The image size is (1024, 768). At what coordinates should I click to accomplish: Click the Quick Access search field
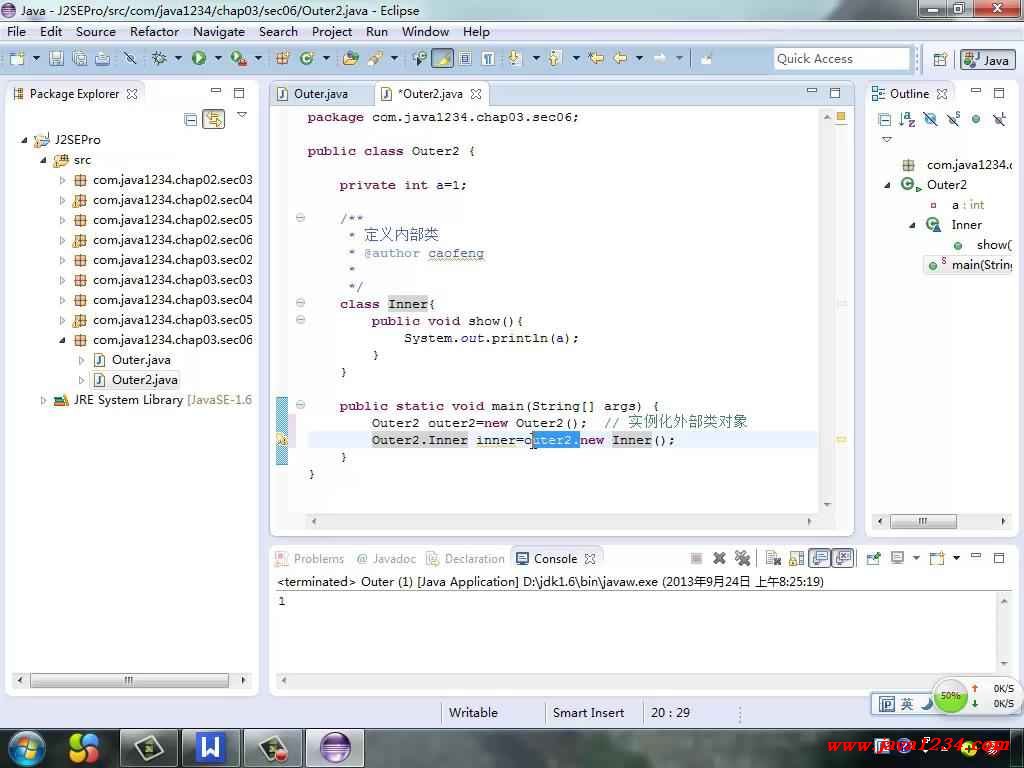pos(841,59)
